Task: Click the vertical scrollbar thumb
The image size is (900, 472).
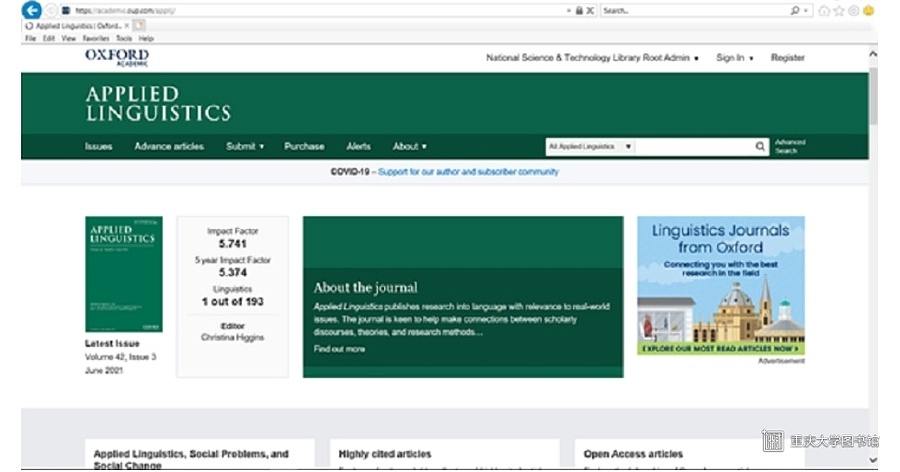Action: coord(873,96)
